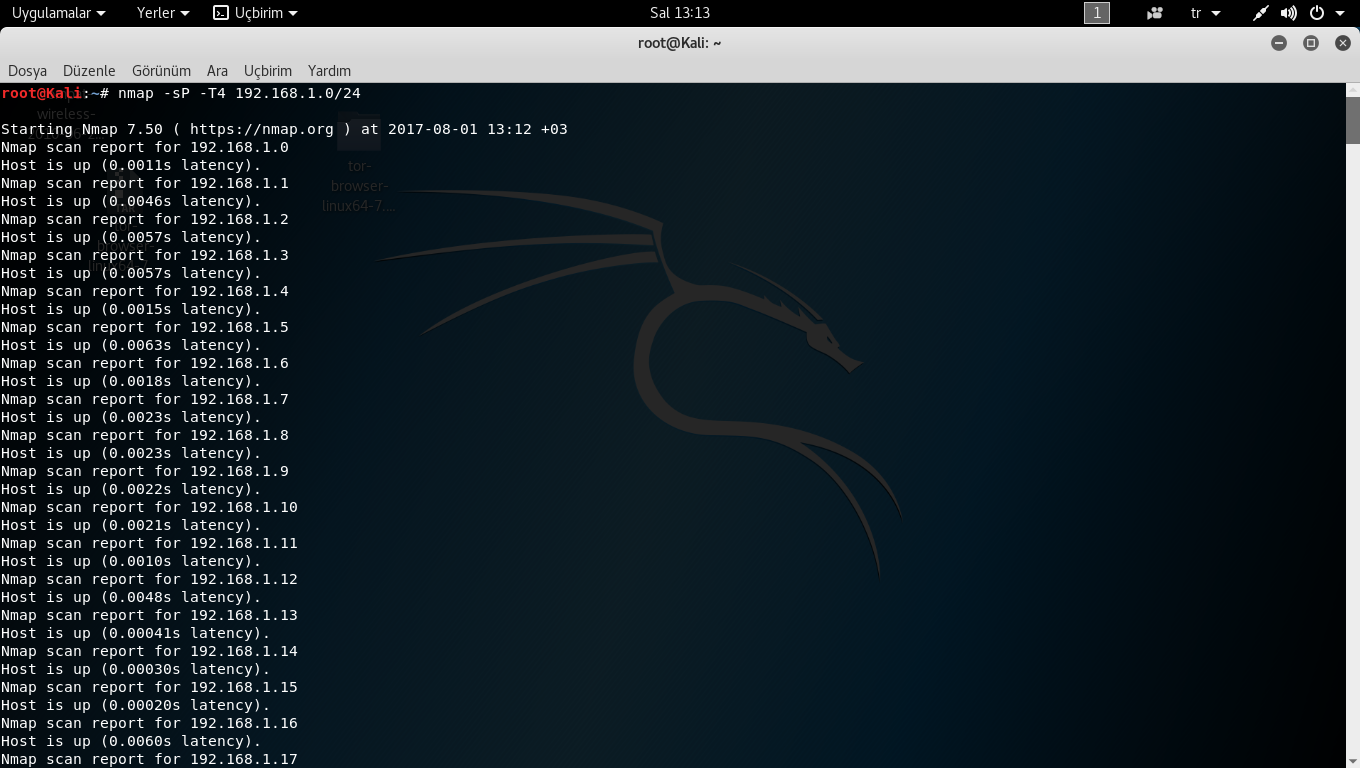Click the '0.0018s latency' host line

(131, 381)
